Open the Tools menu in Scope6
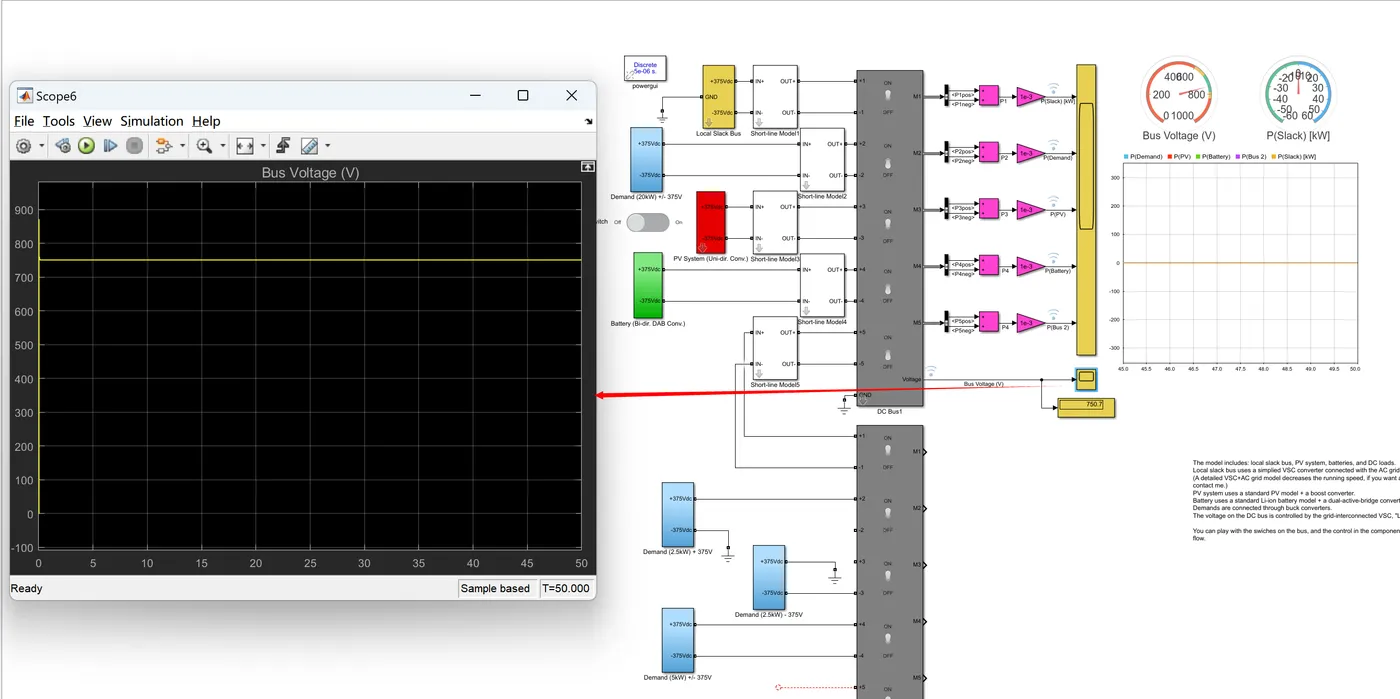This screenshot has height=699, width=1400. [58, 121]
